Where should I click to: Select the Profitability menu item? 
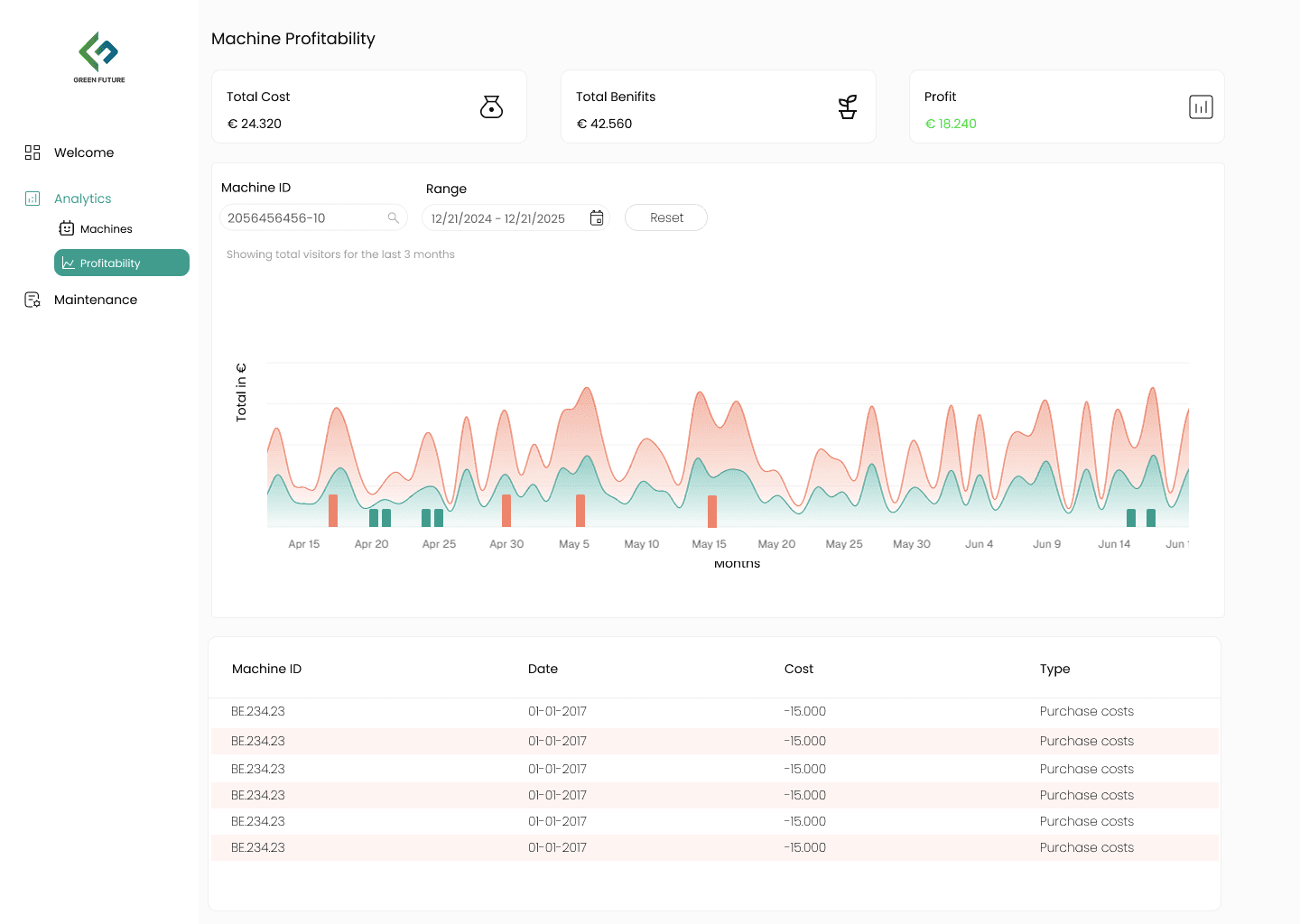click(122, 263)
